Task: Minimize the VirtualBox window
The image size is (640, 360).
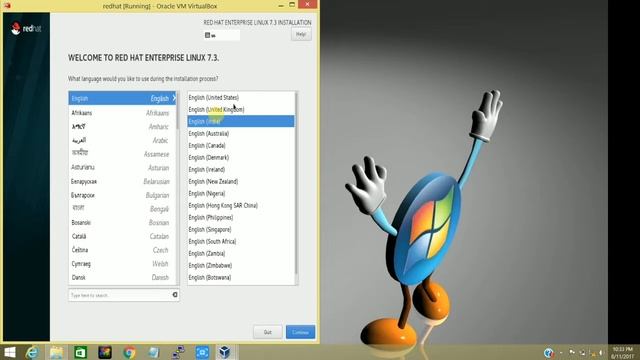Action: point(281,5)
